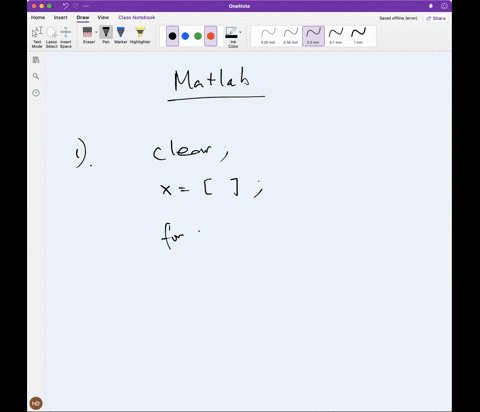Viewport: 480px width, 412px height.
Task: Select the Pen tool
Action: click(106, 35)
